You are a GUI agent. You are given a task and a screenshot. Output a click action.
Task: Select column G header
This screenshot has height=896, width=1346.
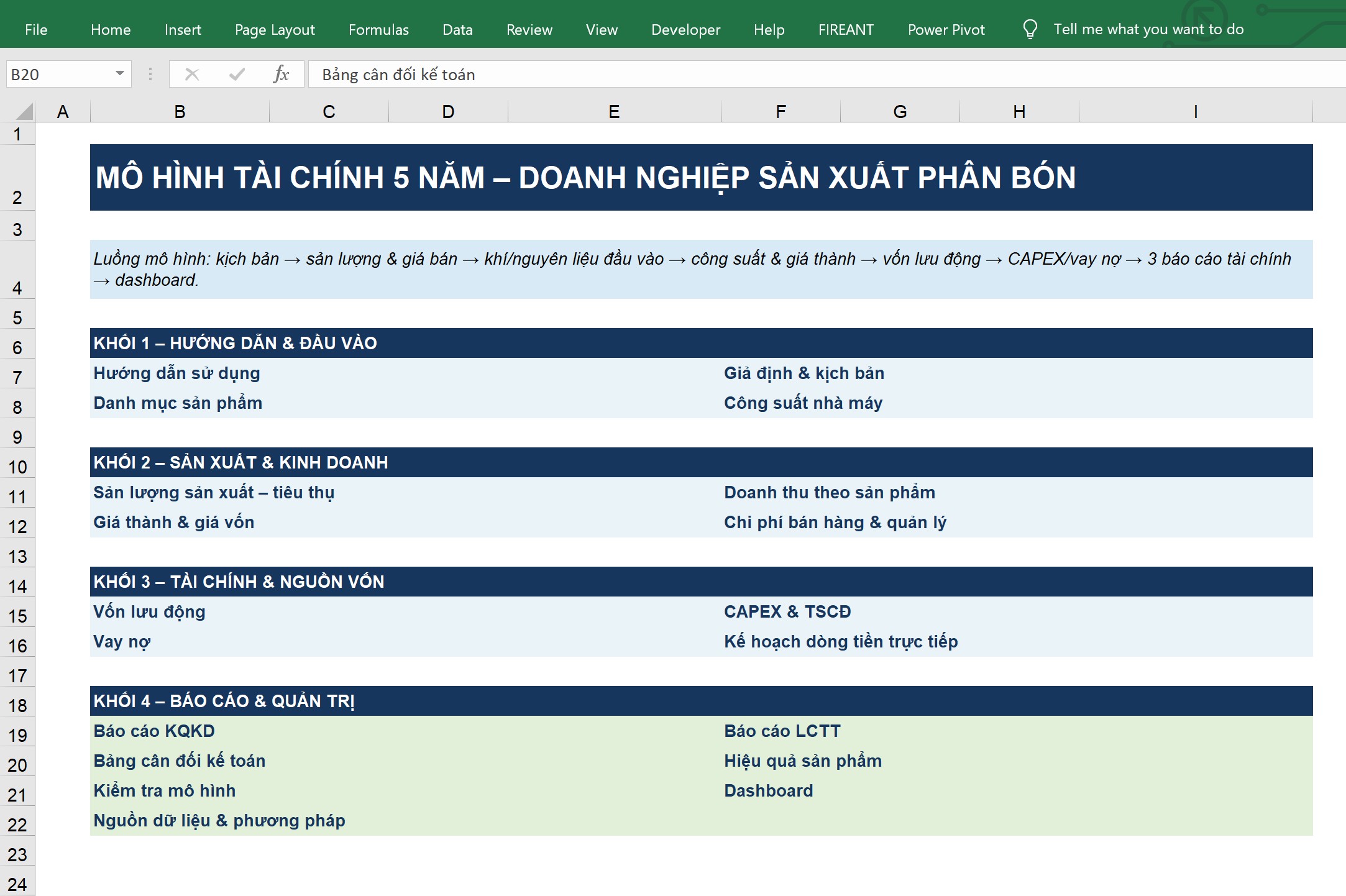(900, 112)
